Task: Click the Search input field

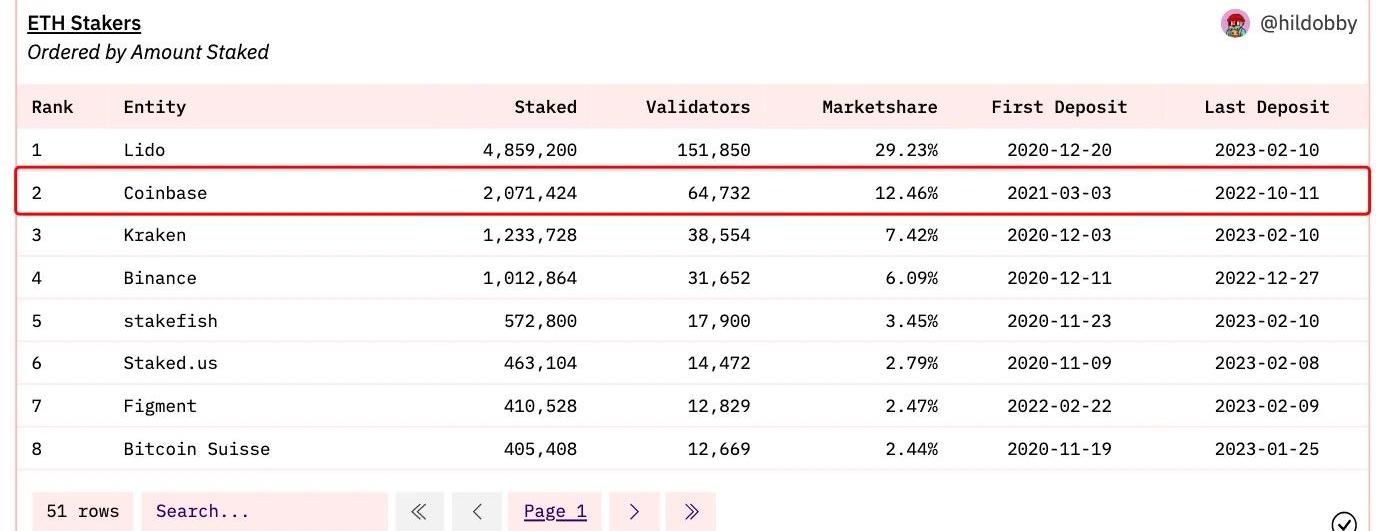Action: coord(263,511)
